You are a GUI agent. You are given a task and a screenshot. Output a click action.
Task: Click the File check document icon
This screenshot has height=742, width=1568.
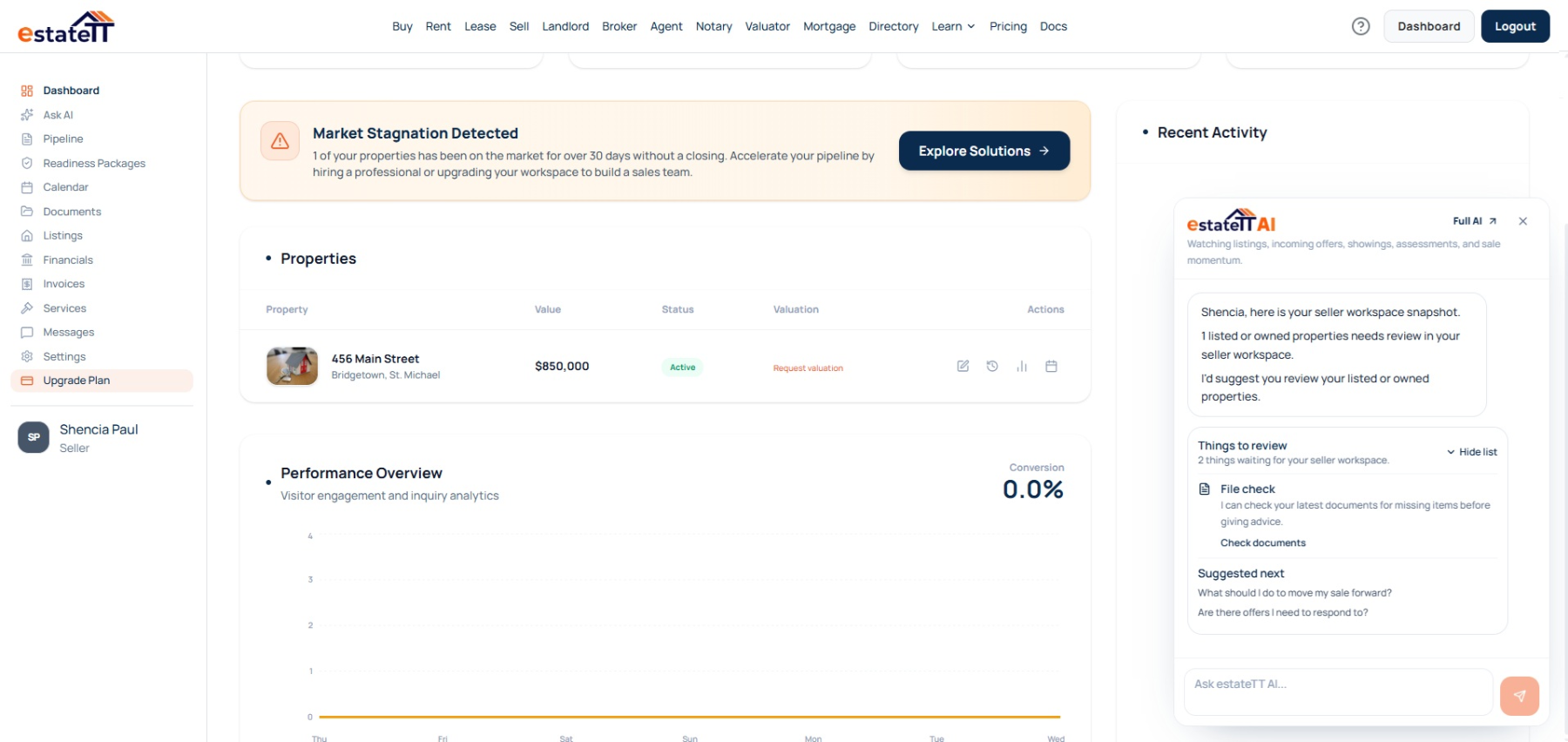pos(1205,489)
